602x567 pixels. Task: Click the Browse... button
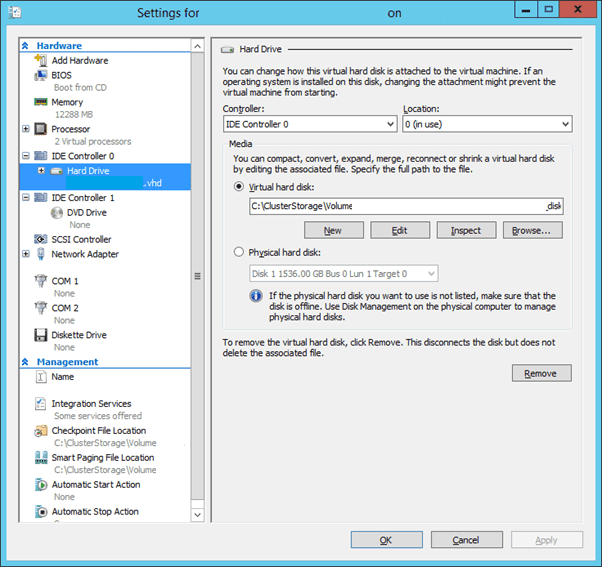[533, 230]
